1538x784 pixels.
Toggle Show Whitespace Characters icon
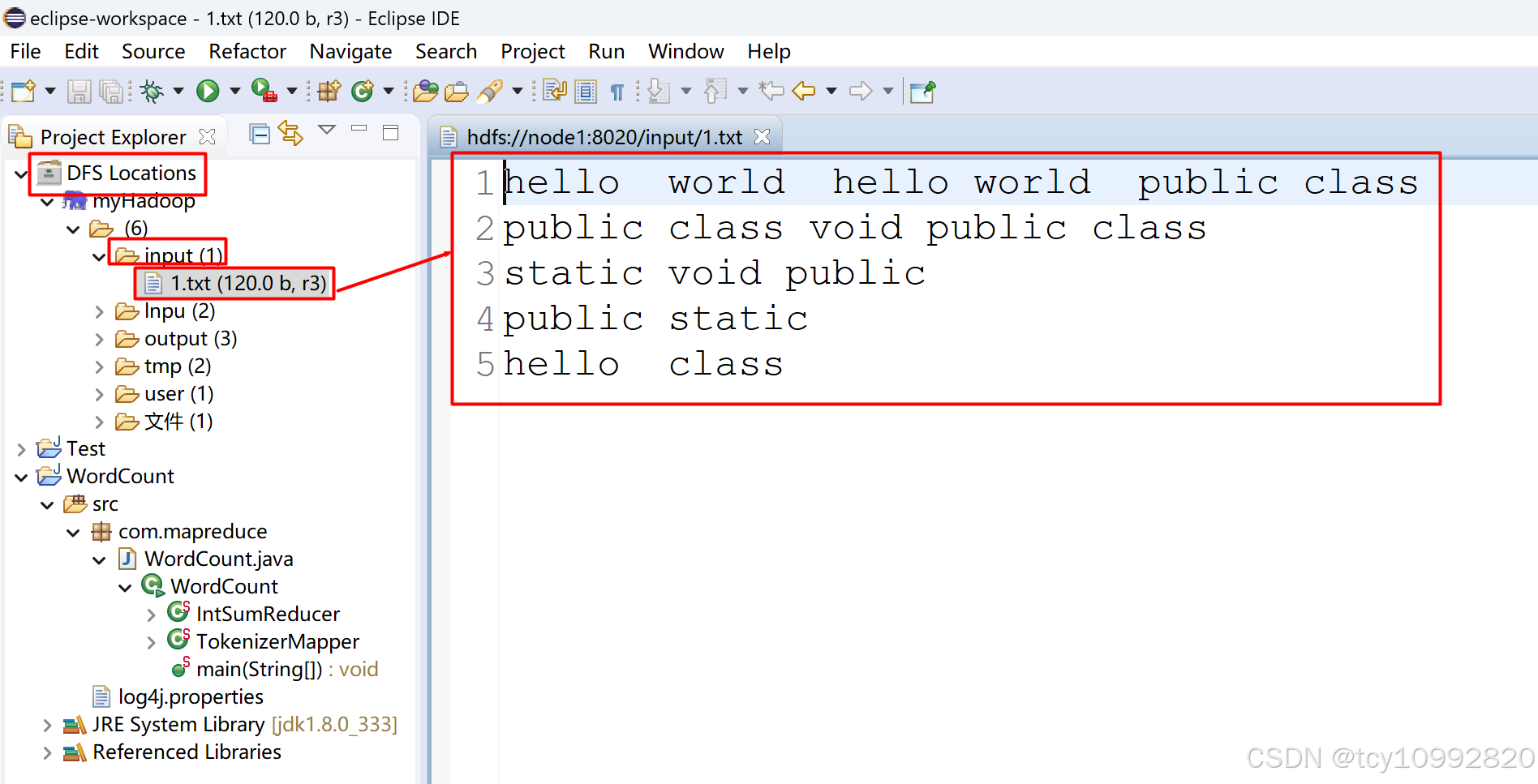[617, 91]
